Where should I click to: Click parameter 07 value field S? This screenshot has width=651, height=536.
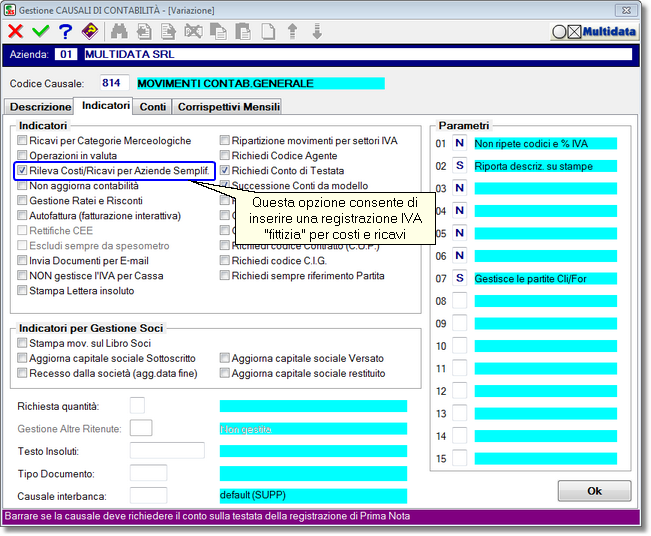coord(460,278)
